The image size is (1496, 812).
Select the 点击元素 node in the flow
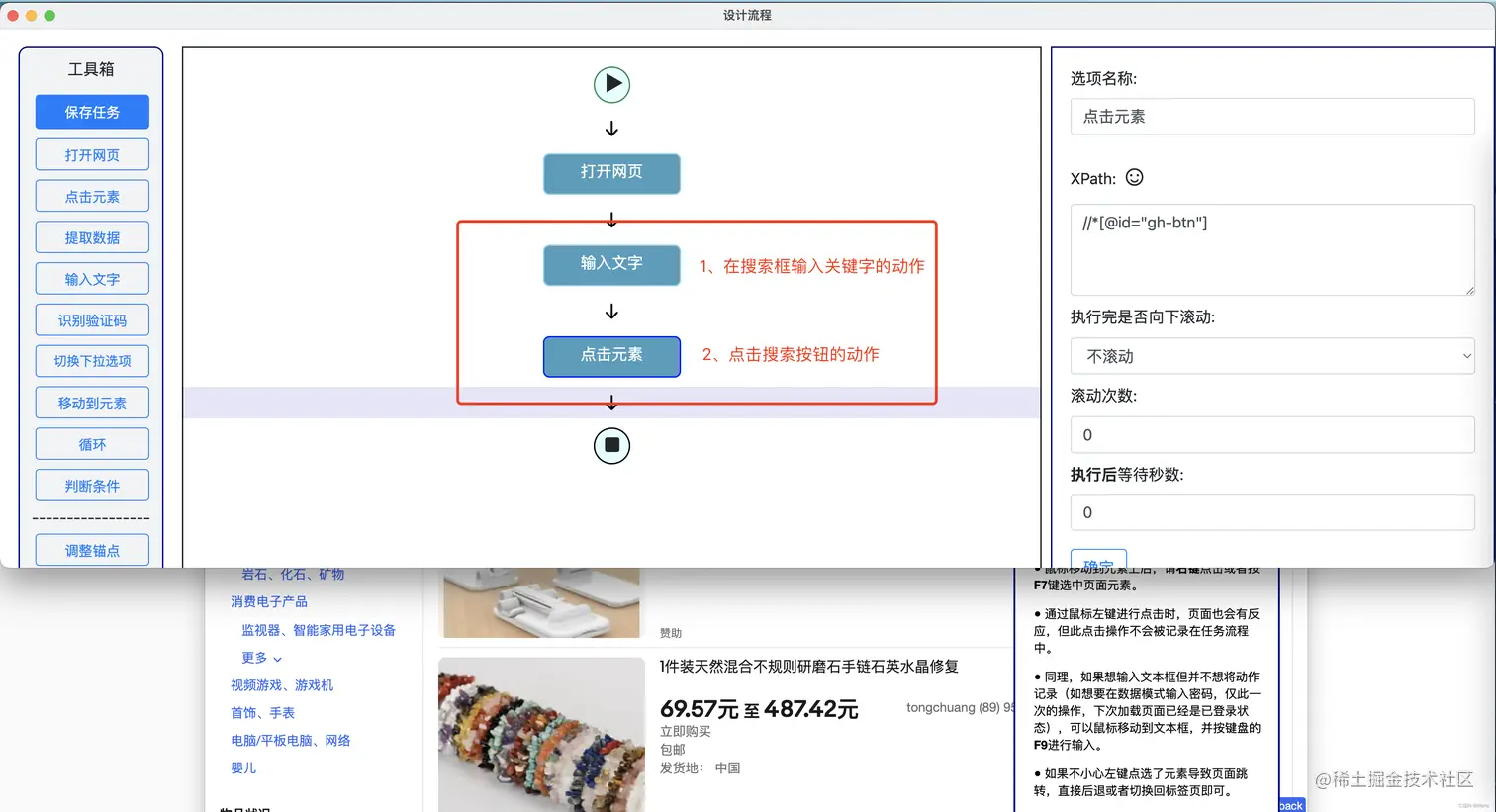611,357
